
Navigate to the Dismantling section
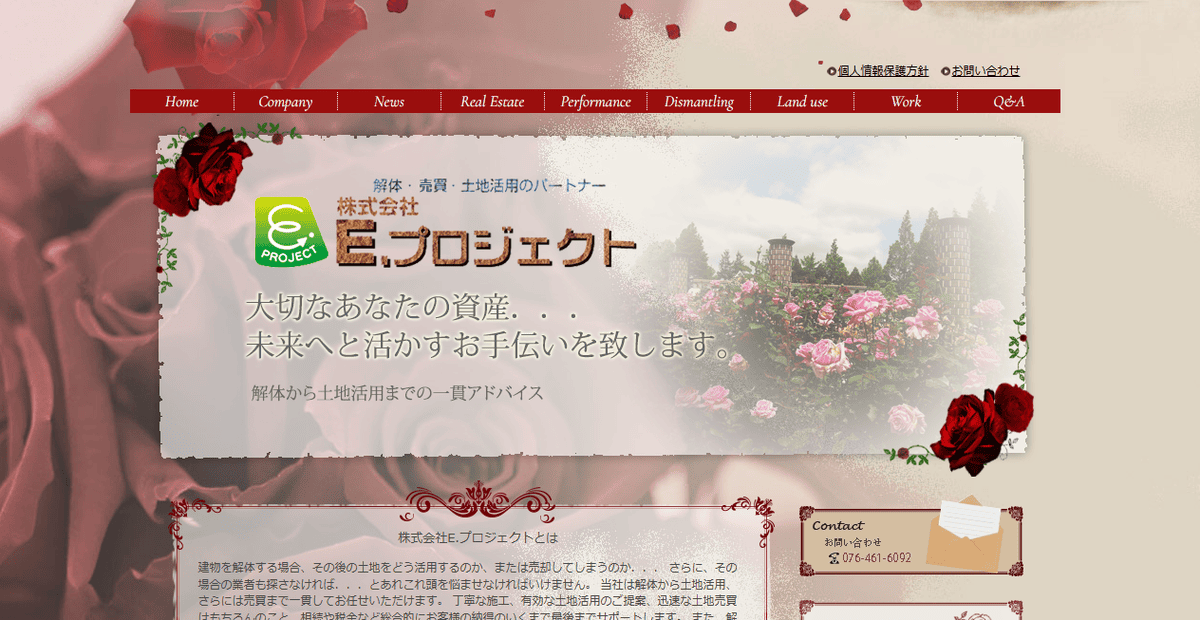[x=699, y=101]
